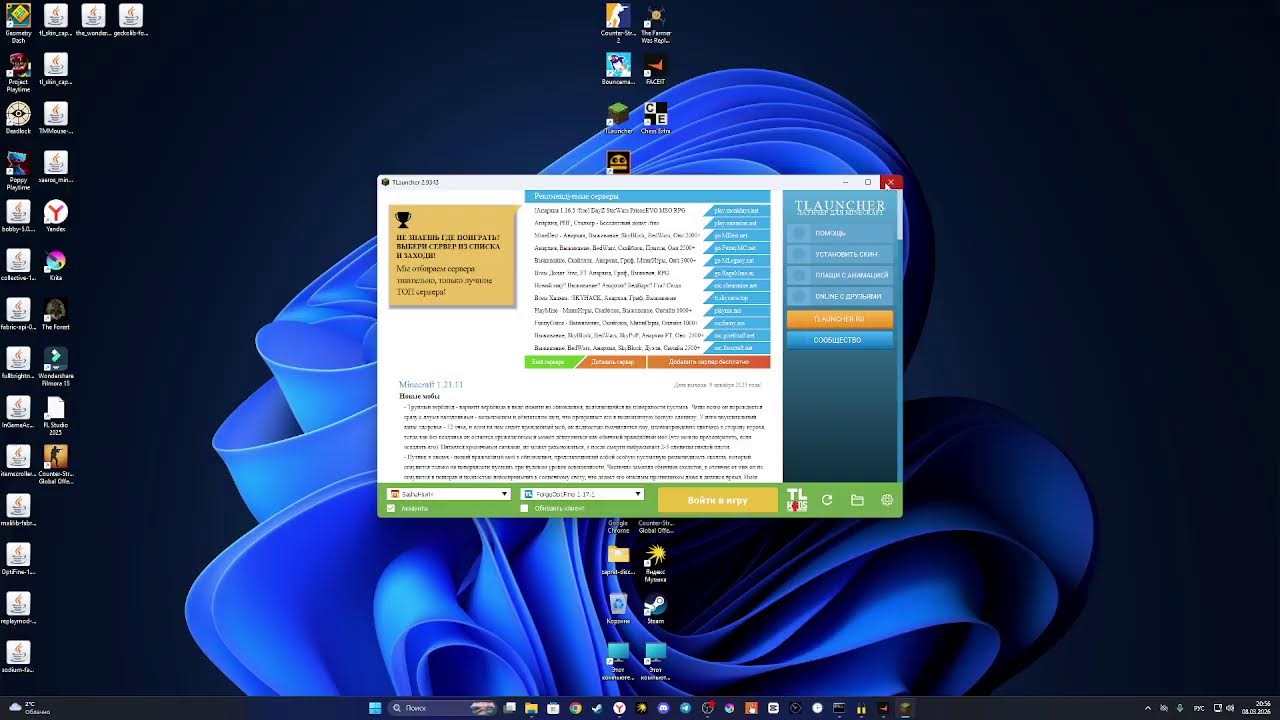The height and width of the screenshot is (720, 1280).
Task: Open TLauncher settings gear
Action: (887, 500)
